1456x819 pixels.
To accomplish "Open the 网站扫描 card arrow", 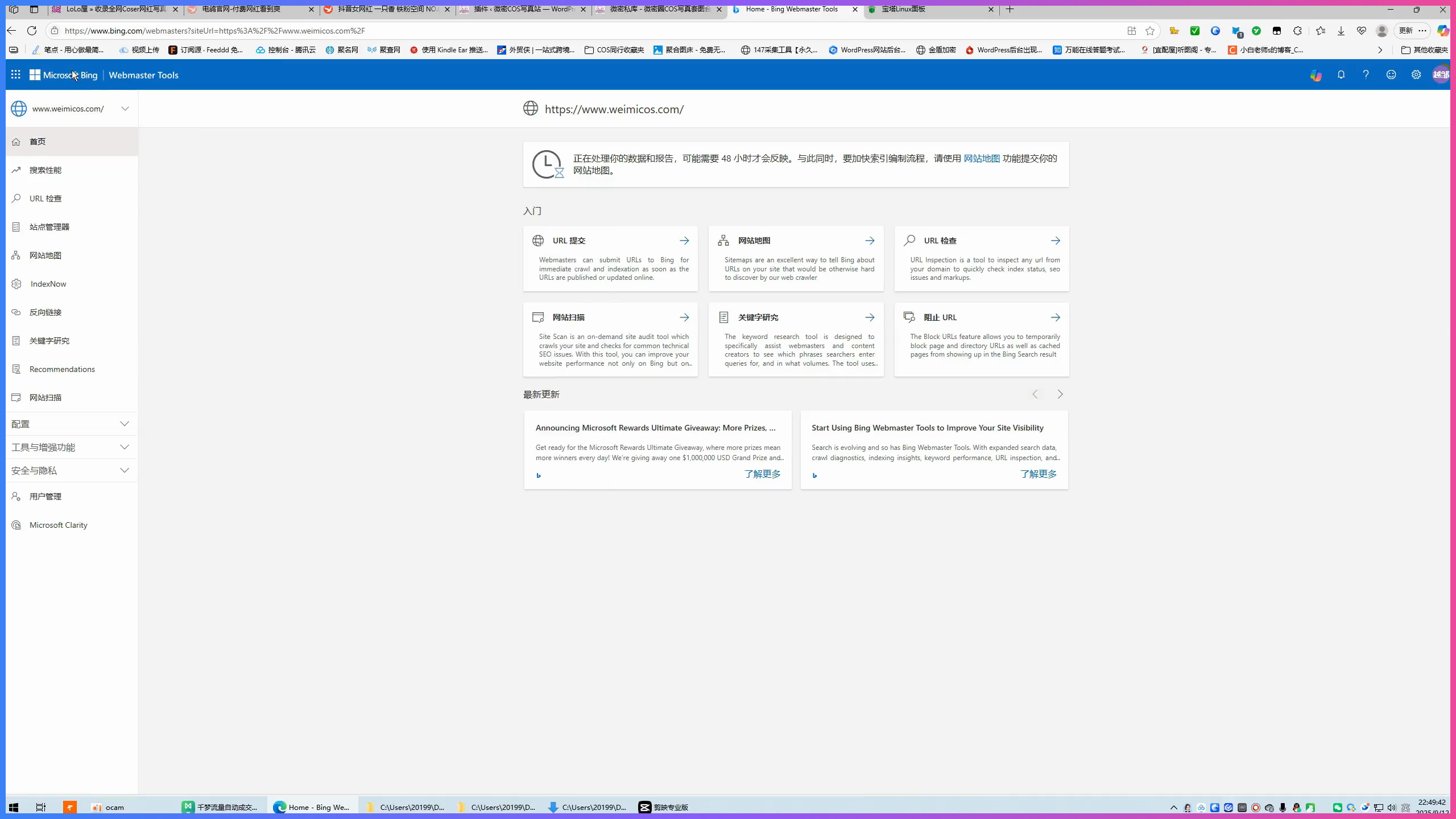I will click(x=684, y=317).
